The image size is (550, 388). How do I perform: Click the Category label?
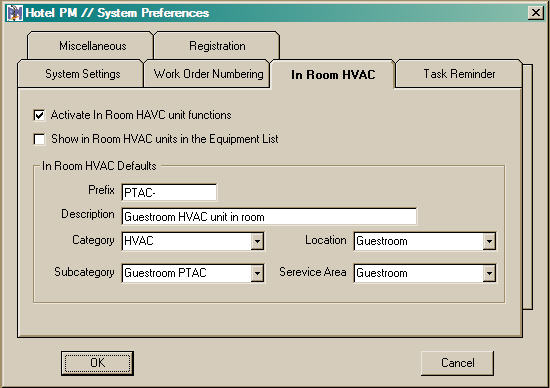coord(93,240)
